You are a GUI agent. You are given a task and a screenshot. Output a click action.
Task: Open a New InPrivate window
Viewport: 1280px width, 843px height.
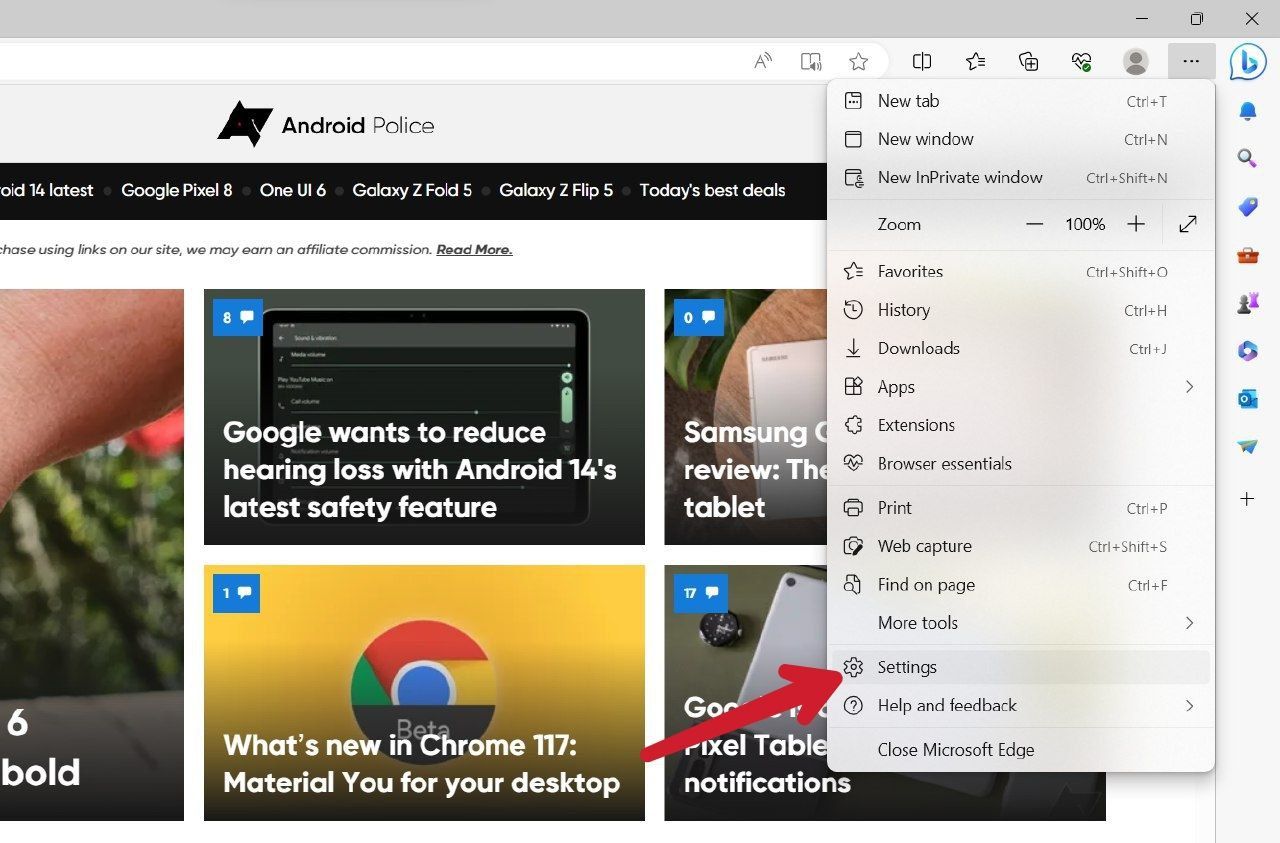(959, 177)
